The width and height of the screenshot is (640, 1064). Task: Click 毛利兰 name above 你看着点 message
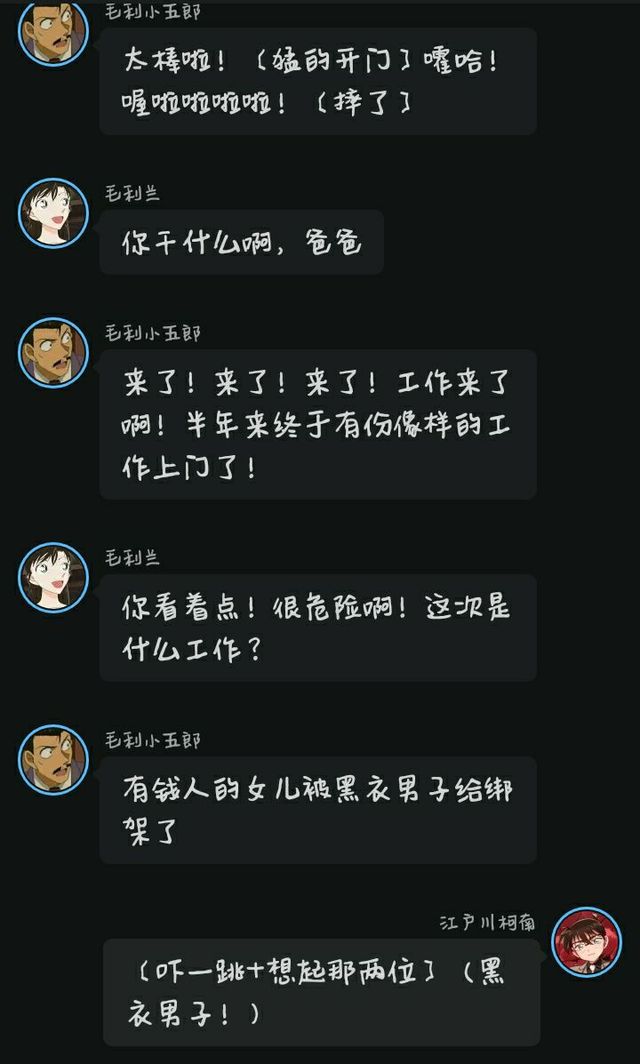tap(132, 558)
